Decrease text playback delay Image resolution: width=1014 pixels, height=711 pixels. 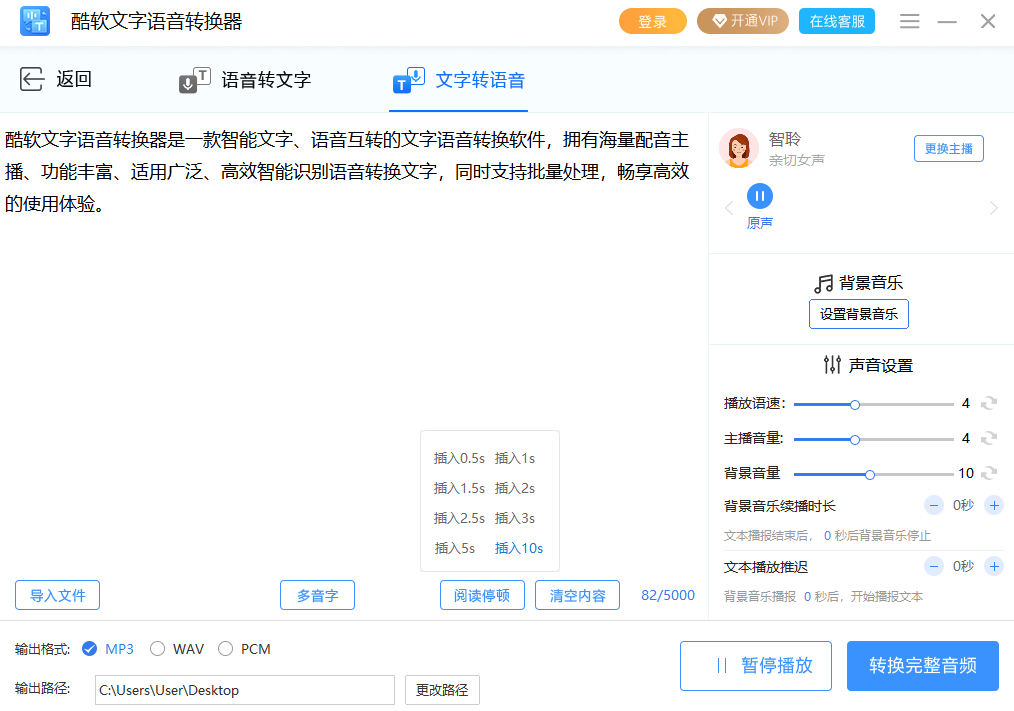tap(933, 567)
